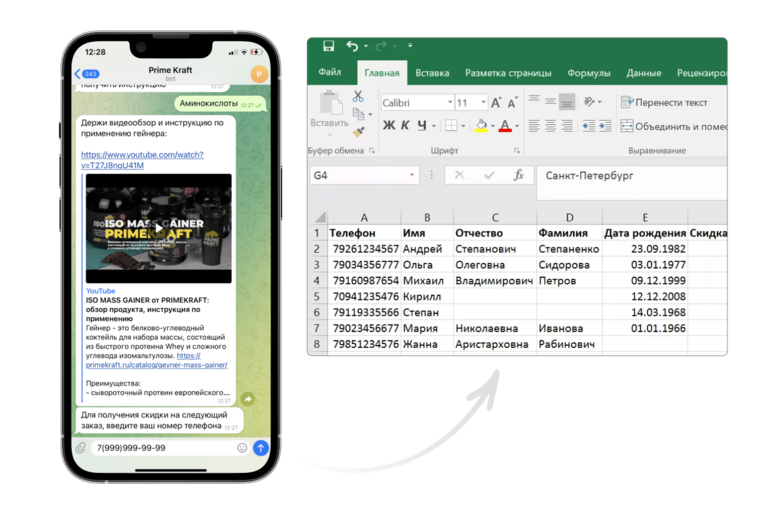Click the Select All corner triangle

320,216
